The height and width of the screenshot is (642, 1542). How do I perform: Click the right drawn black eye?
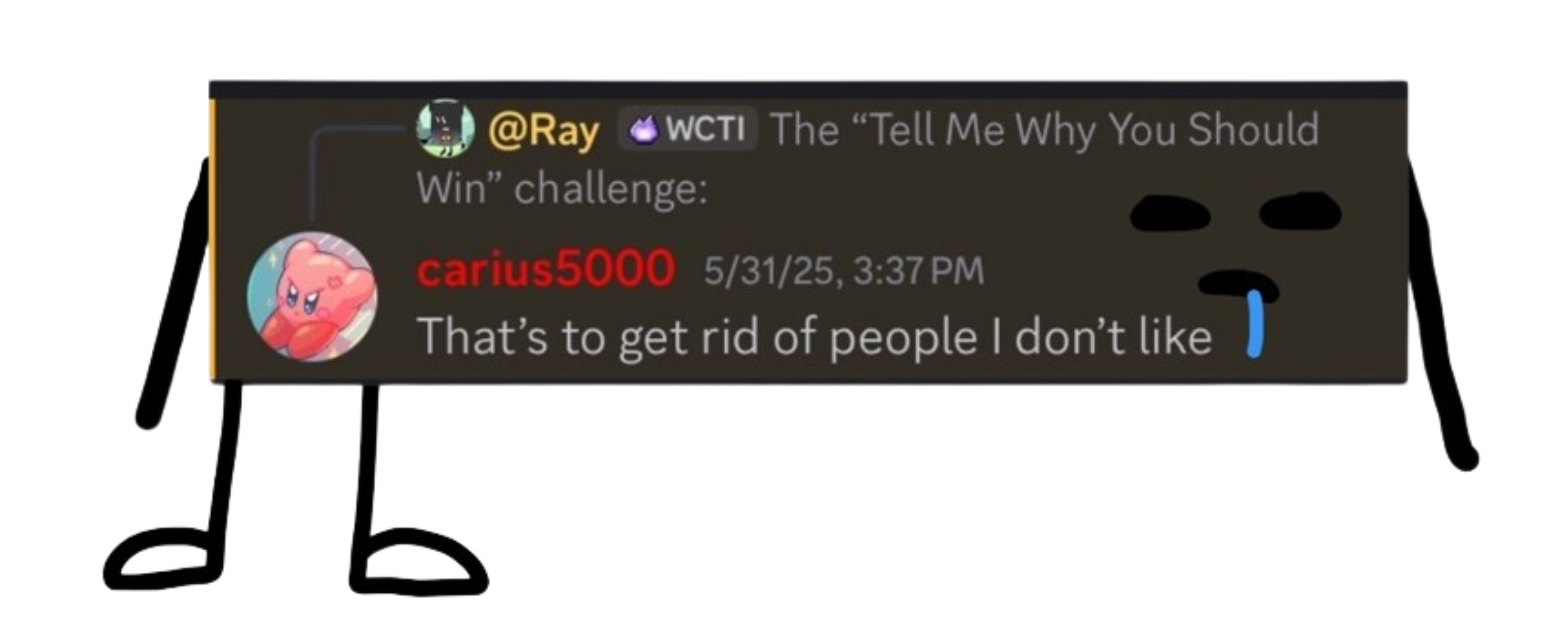point(1299,209)
